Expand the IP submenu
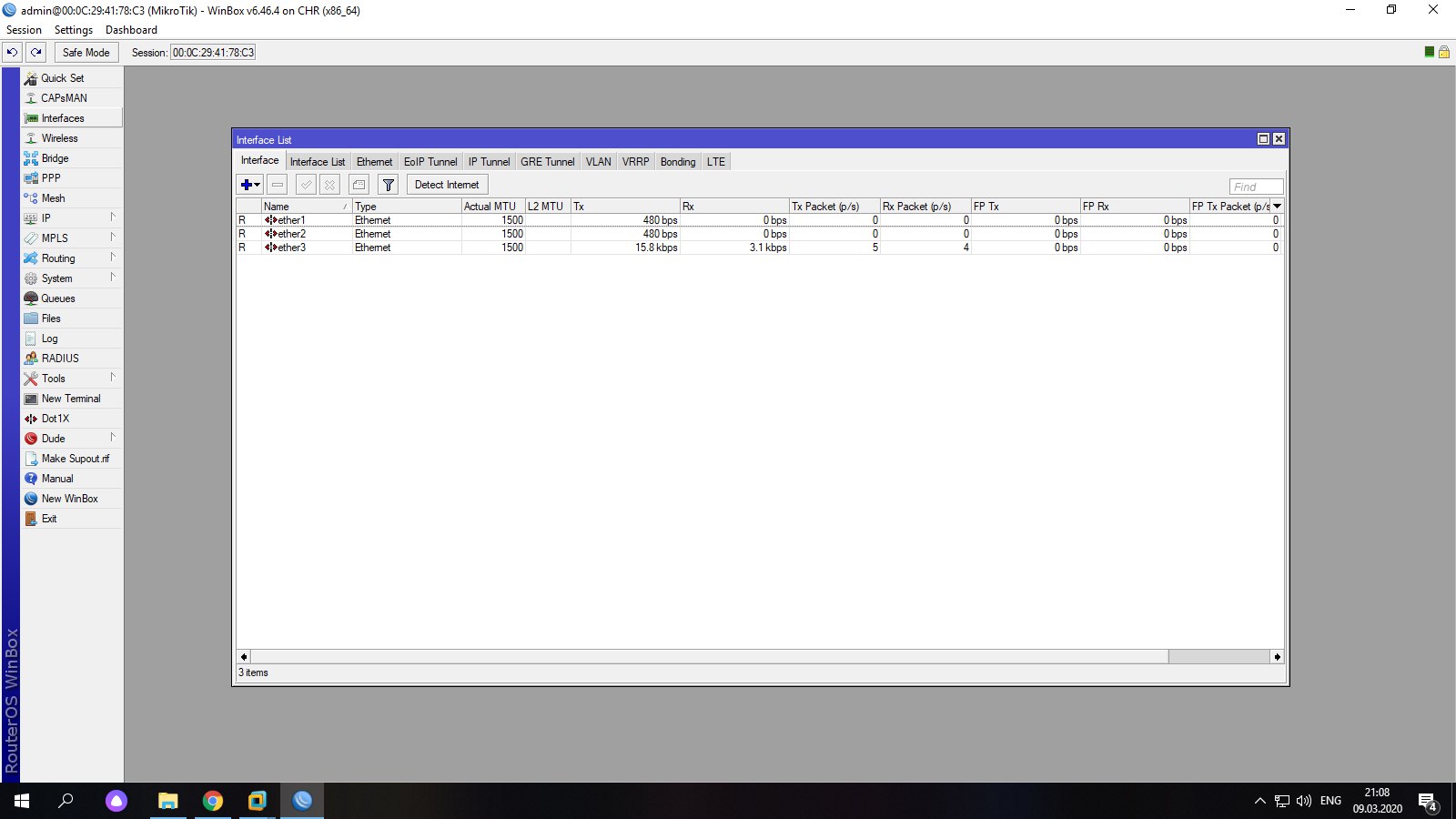Screen dimensions: 1456x819 72,218
